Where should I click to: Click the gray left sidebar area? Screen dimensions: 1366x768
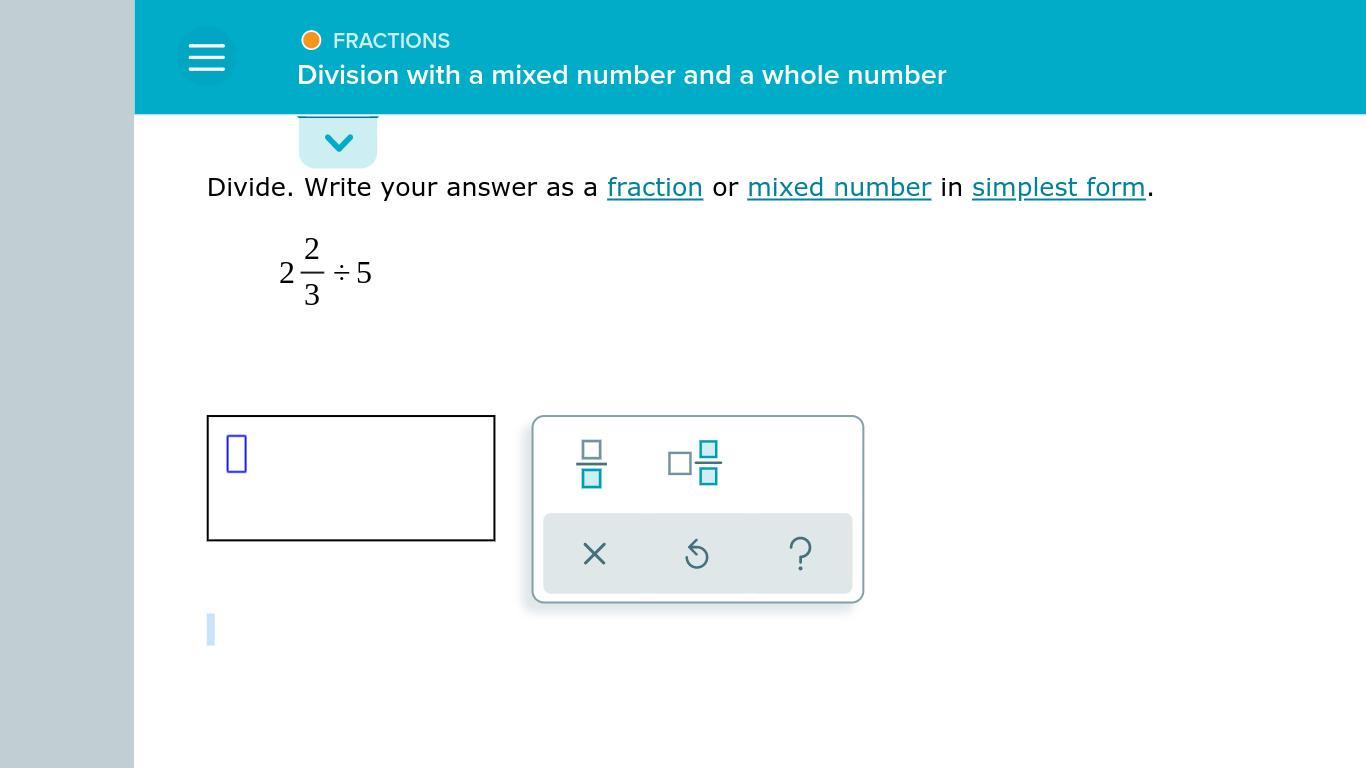[x=67, y=384]
